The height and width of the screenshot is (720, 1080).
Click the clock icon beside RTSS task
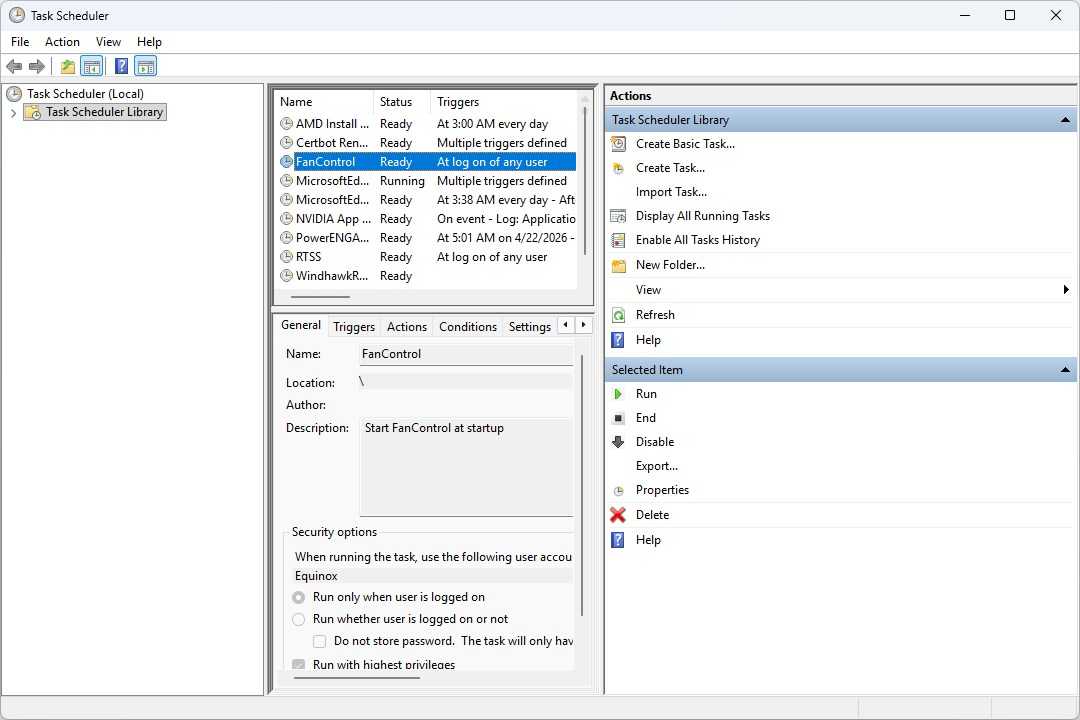pyautogui.click(x=287, y=257)
